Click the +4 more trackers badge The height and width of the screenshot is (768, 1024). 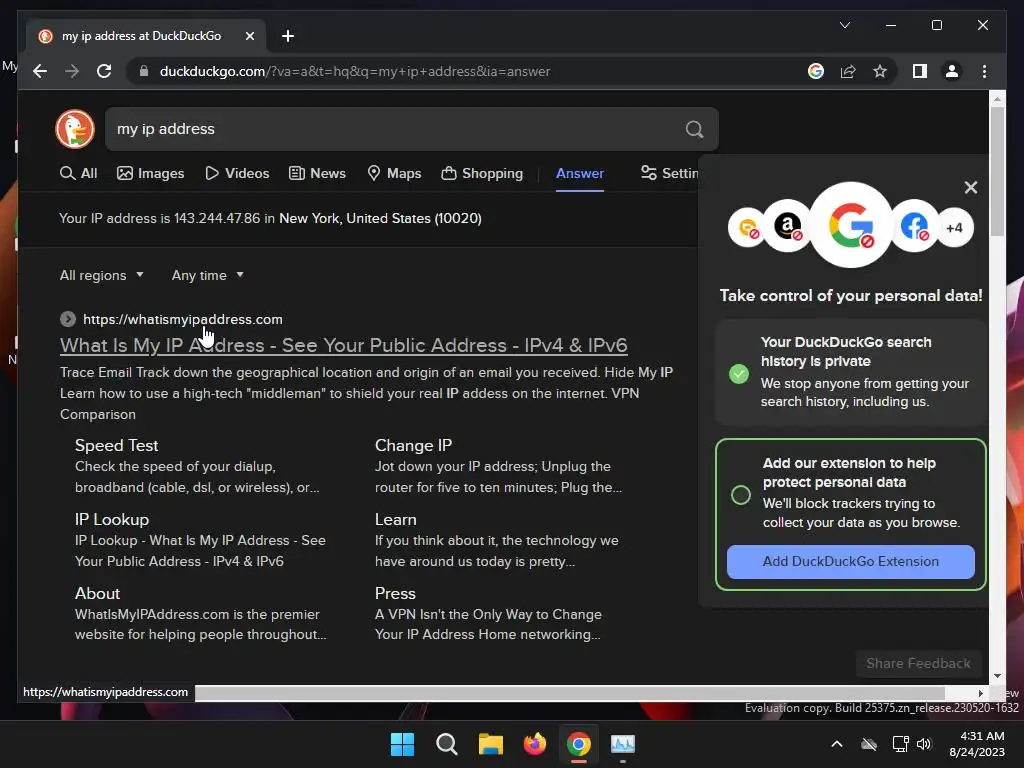click(954, 228)
